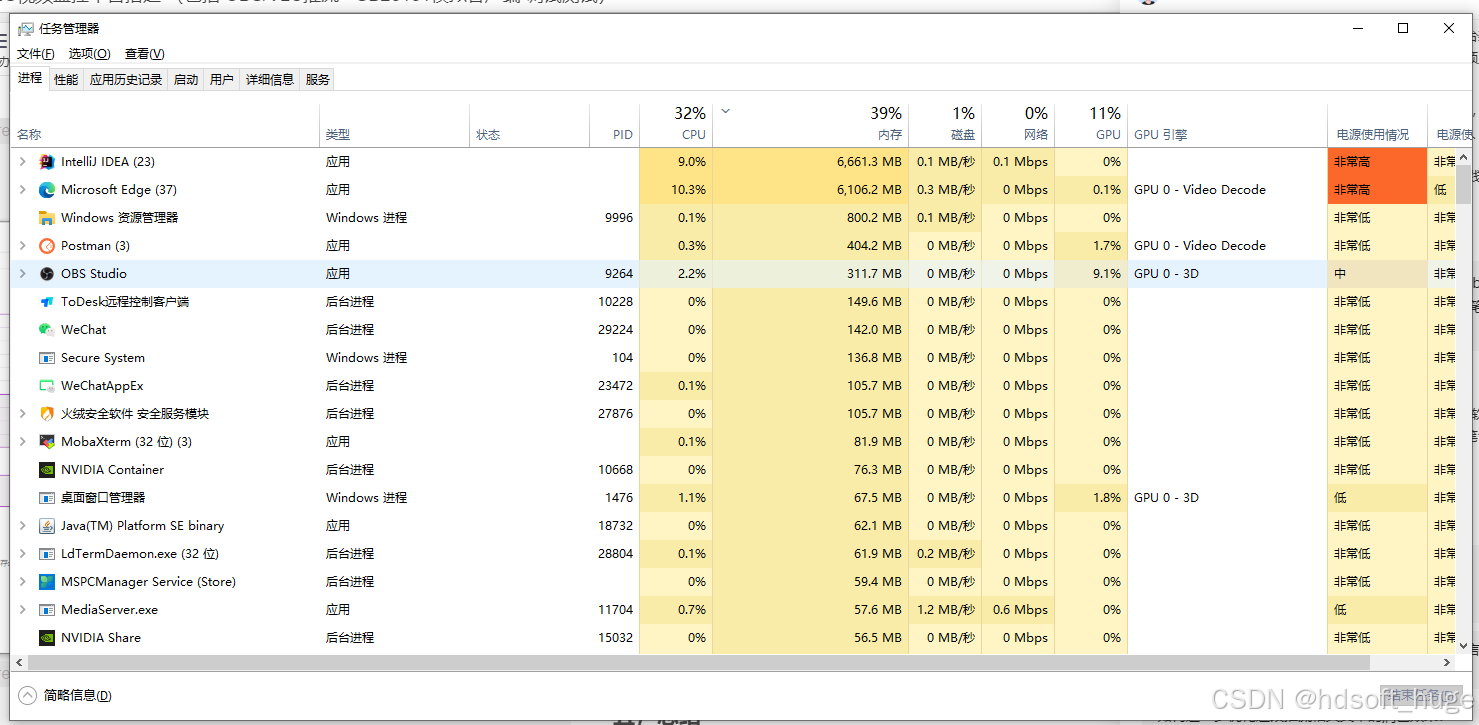
Task: Open the 查看(V) menu
Action: point(145,54)
